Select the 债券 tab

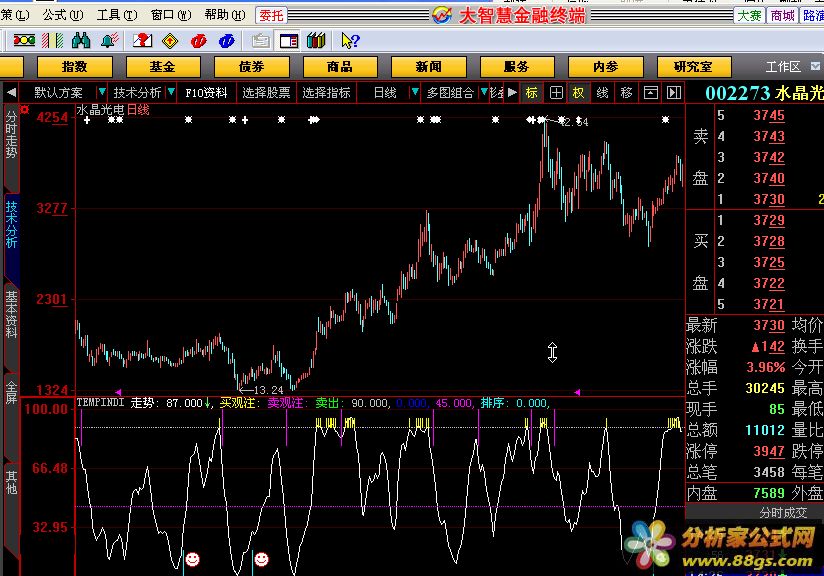[x=251, y=67]
